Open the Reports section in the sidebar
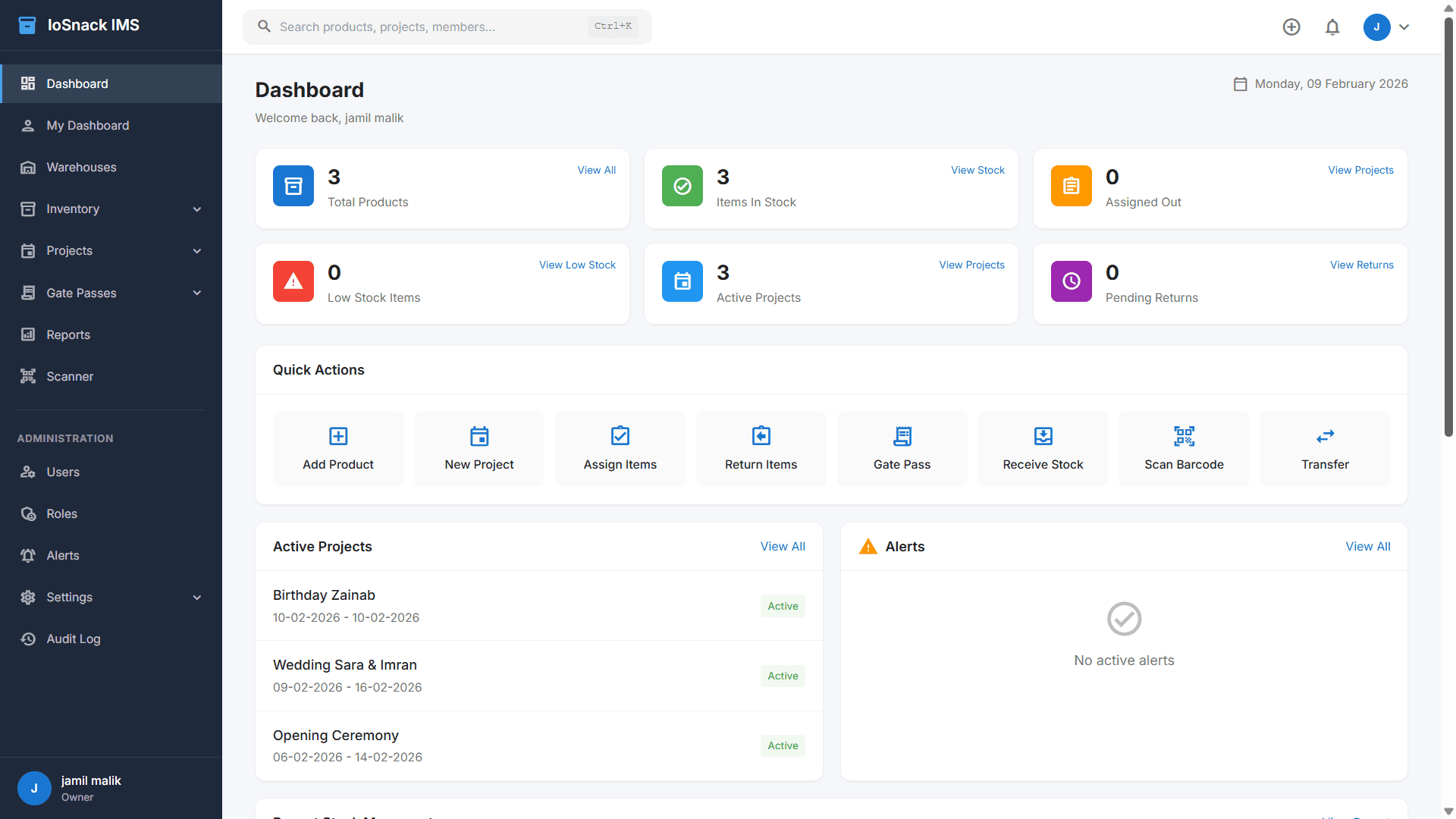 click(70, 334)
